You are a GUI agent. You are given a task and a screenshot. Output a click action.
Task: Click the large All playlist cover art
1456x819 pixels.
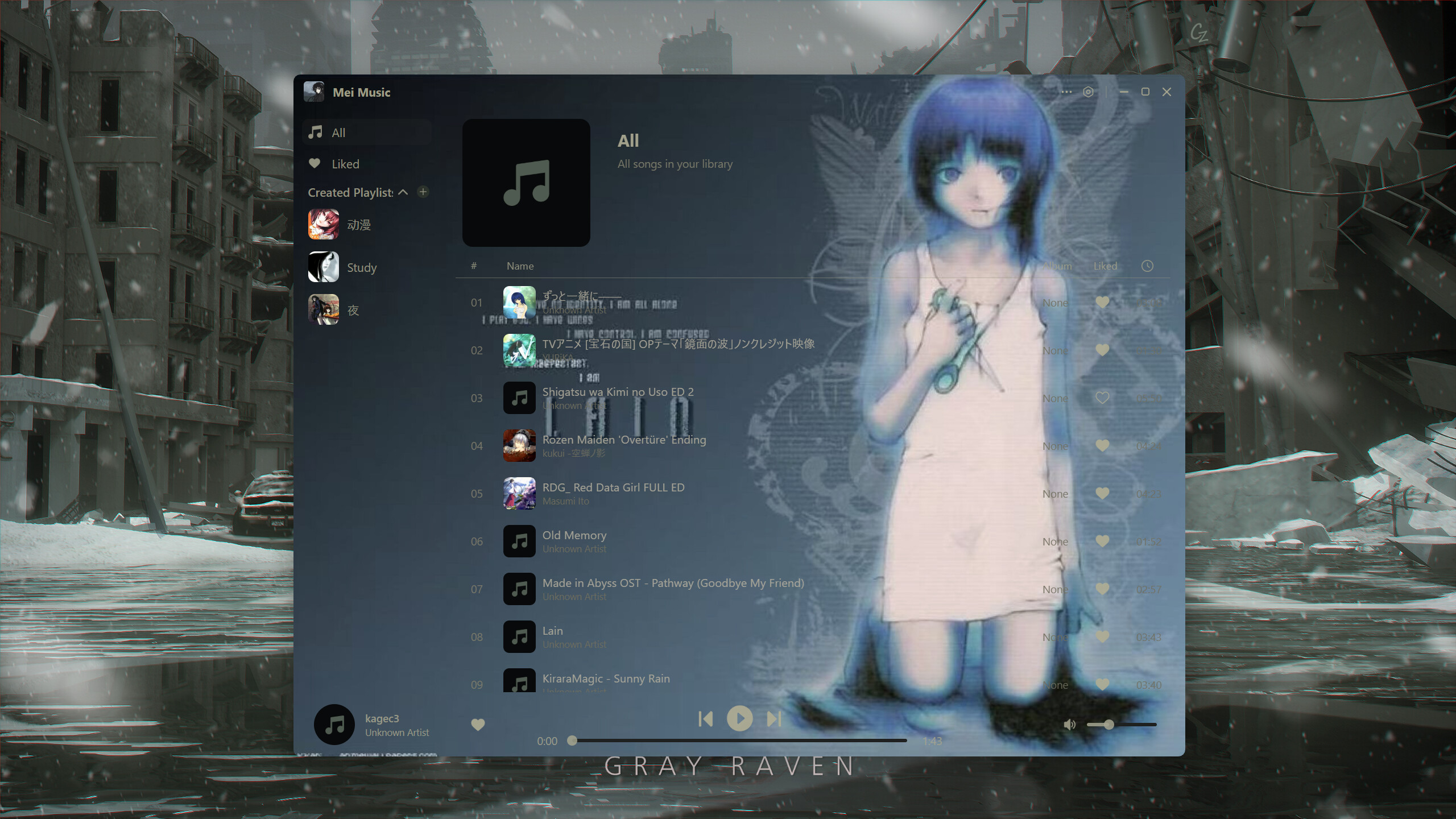(526, 183)
